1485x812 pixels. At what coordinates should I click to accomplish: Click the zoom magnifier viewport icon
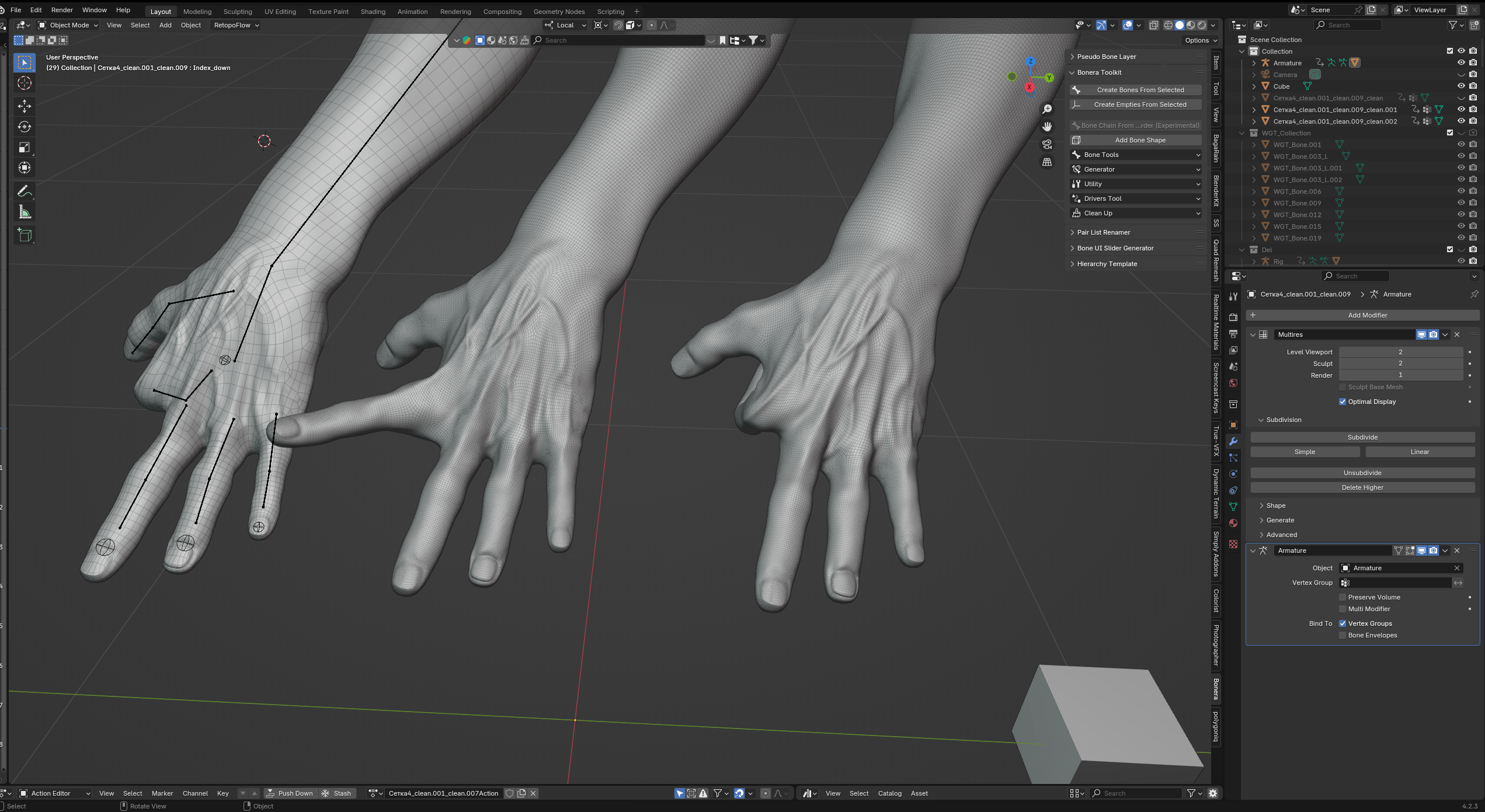click(x=1047, y=109)
